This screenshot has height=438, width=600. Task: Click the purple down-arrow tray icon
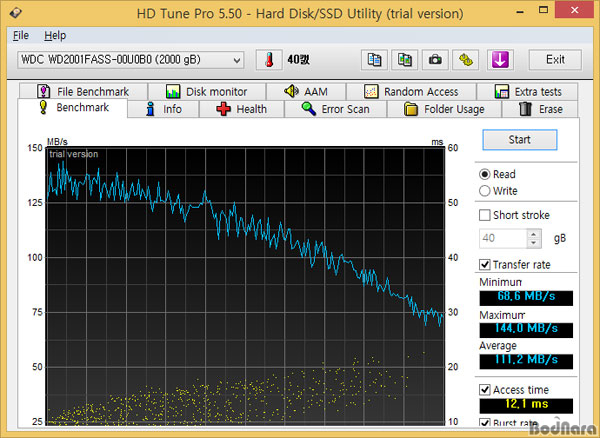(x=500, y=60)
